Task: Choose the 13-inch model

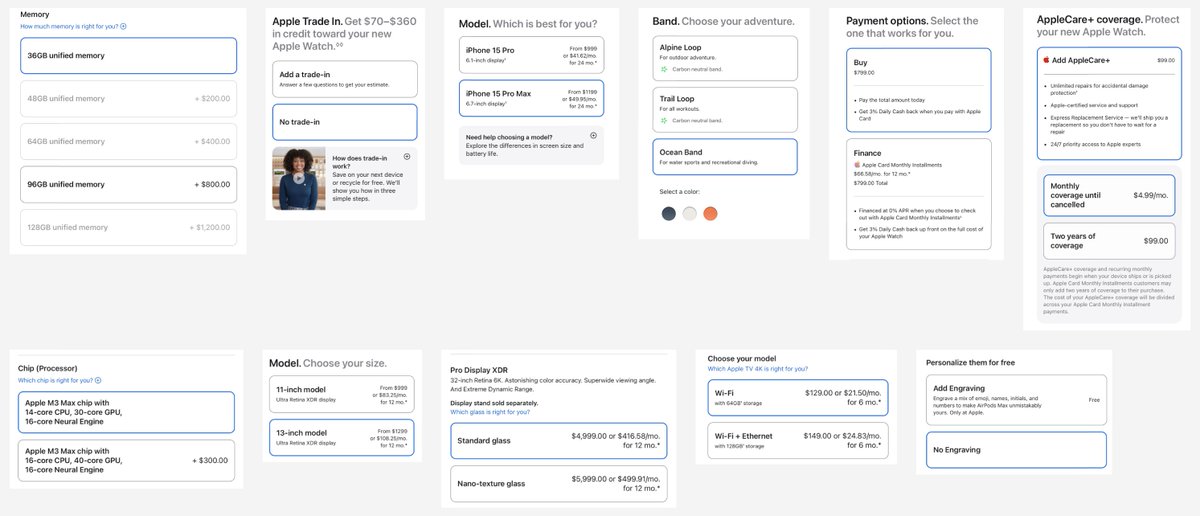Action: coord(341,437)
